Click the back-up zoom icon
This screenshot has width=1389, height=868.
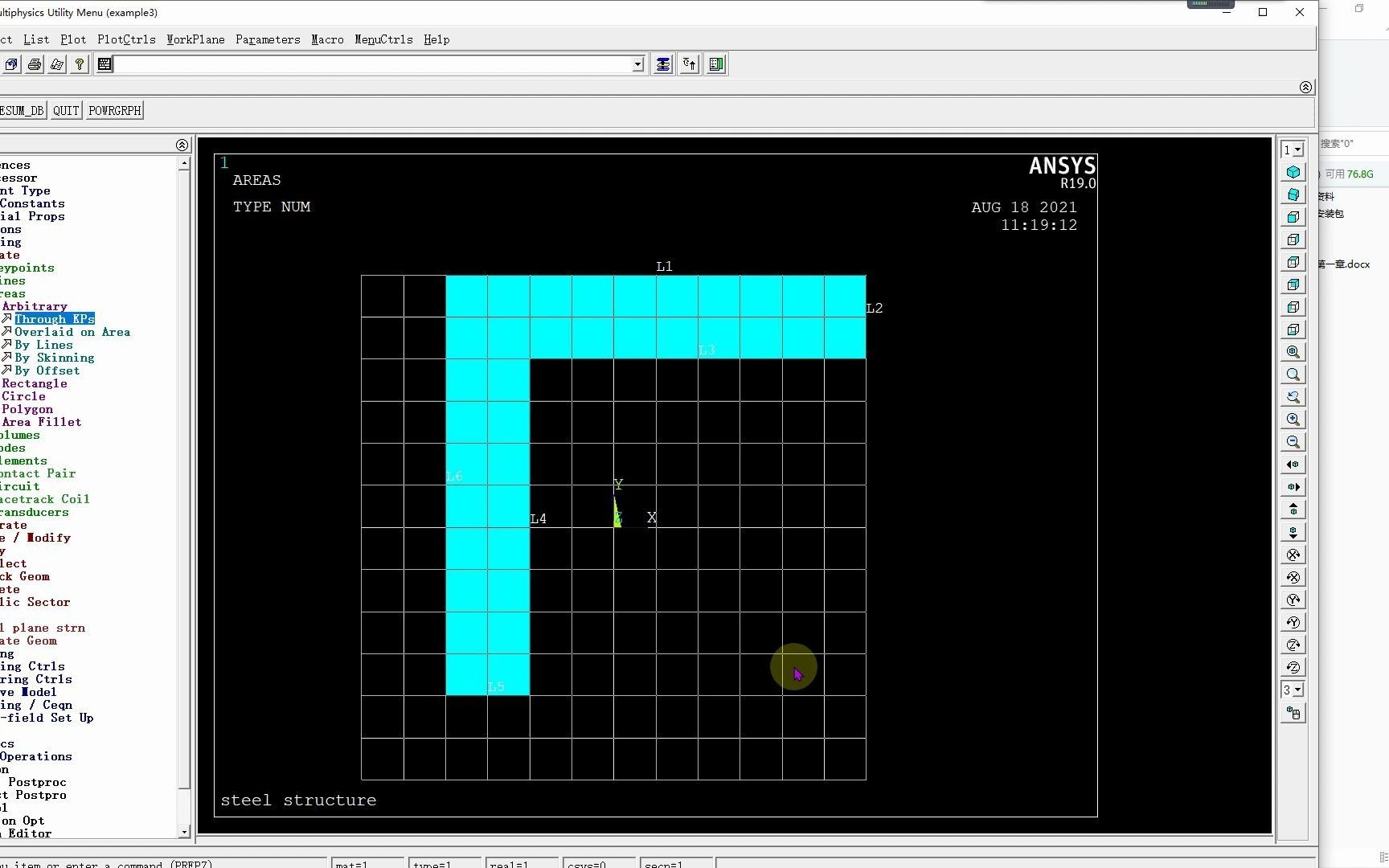tap(1293, 397)
